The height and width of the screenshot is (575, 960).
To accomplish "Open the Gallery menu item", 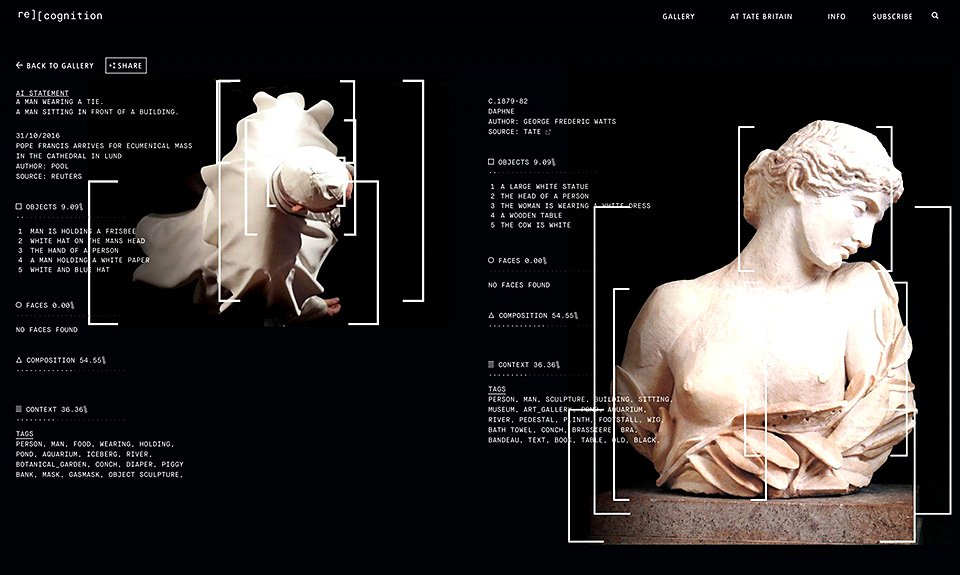I will pyautogui.click(x=678, y=17).
